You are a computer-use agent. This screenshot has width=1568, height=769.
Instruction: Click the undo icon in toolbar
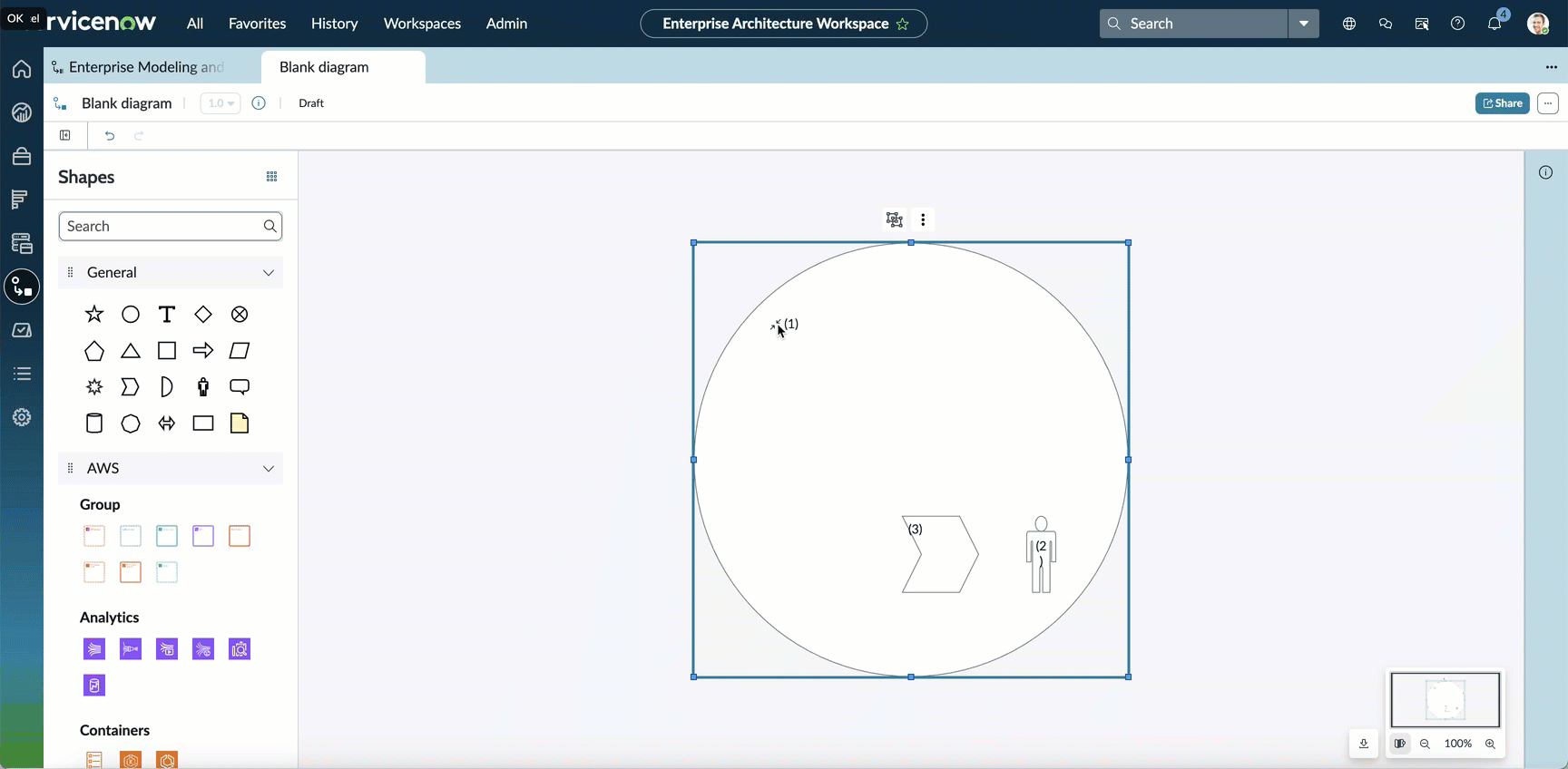point(110,136)
